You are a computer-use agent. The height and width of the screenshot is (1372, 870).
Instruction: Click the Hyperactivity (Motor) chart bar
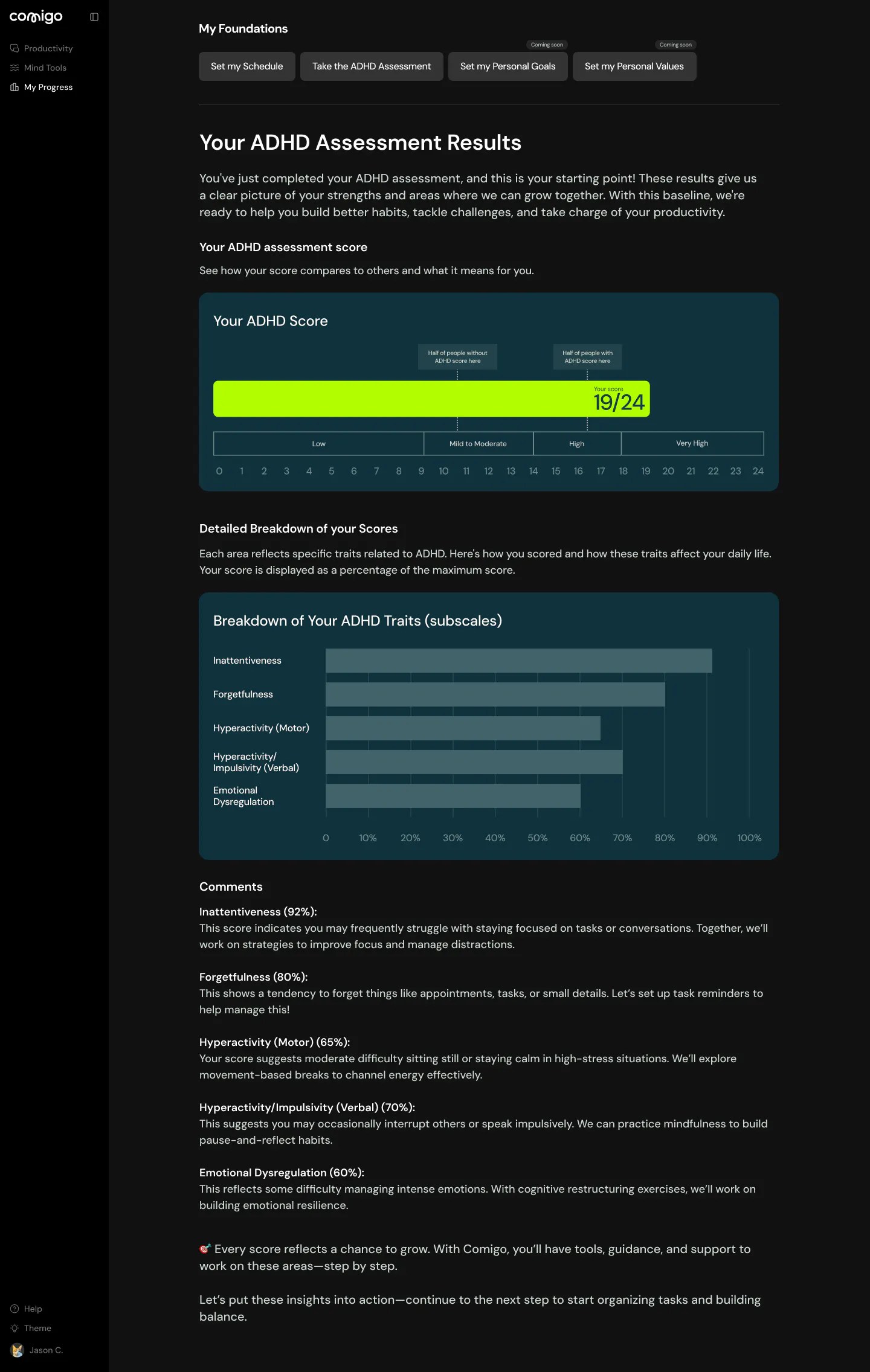(x=463, y=728)
